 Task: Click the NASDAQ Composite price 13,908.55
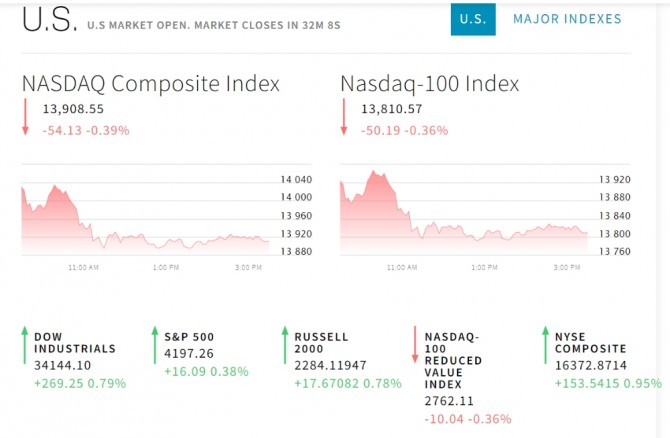pos(73,109)
